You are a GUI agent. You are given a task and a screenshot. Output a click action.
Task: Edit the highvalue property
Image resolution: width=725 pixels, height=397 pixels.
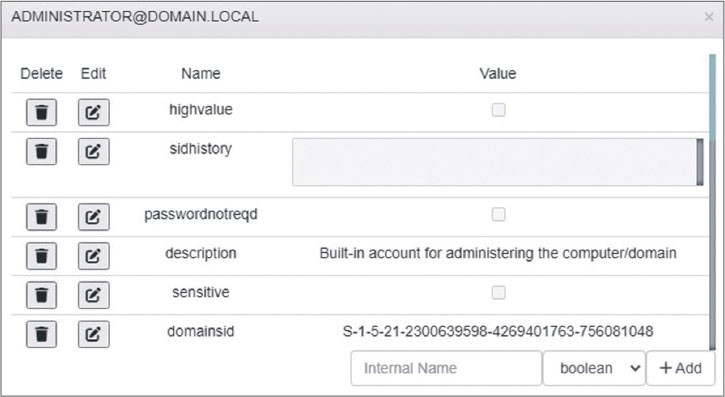[93, 112]
